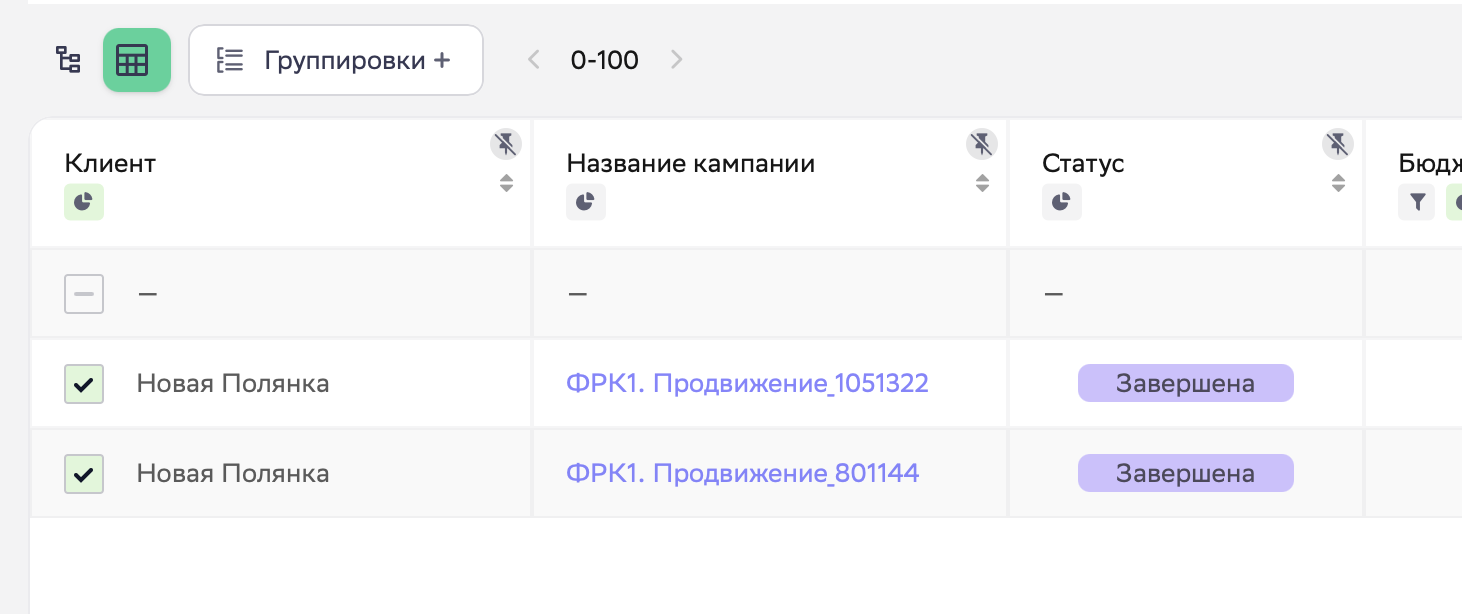The image size is (1462, 614).
Task: Click the 0-100 page range indicator
Action: coord(604,60)
